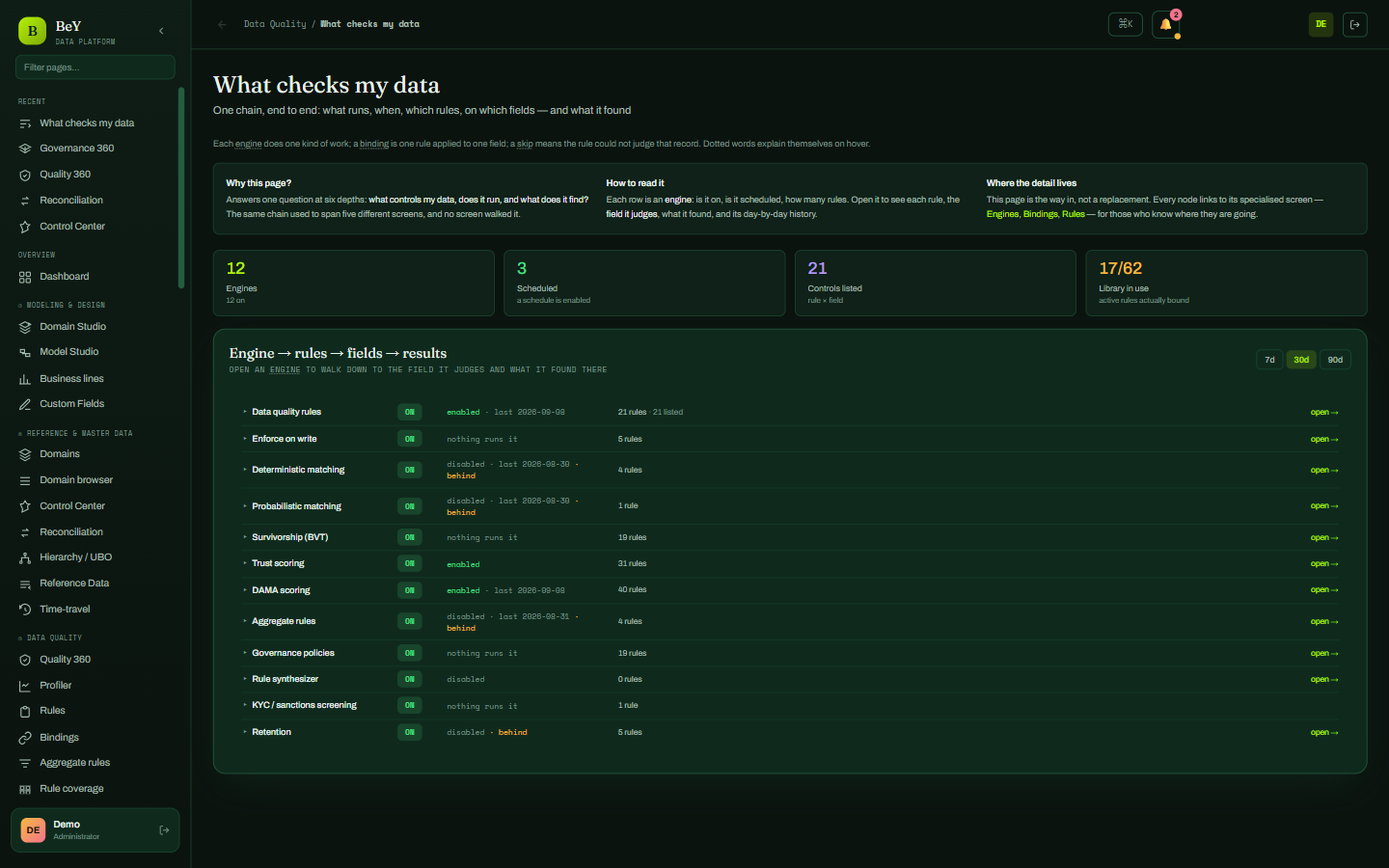Toggle the Data quality rules ON switch
This screenshot has height=868, width=1389.
click(410, 412)
